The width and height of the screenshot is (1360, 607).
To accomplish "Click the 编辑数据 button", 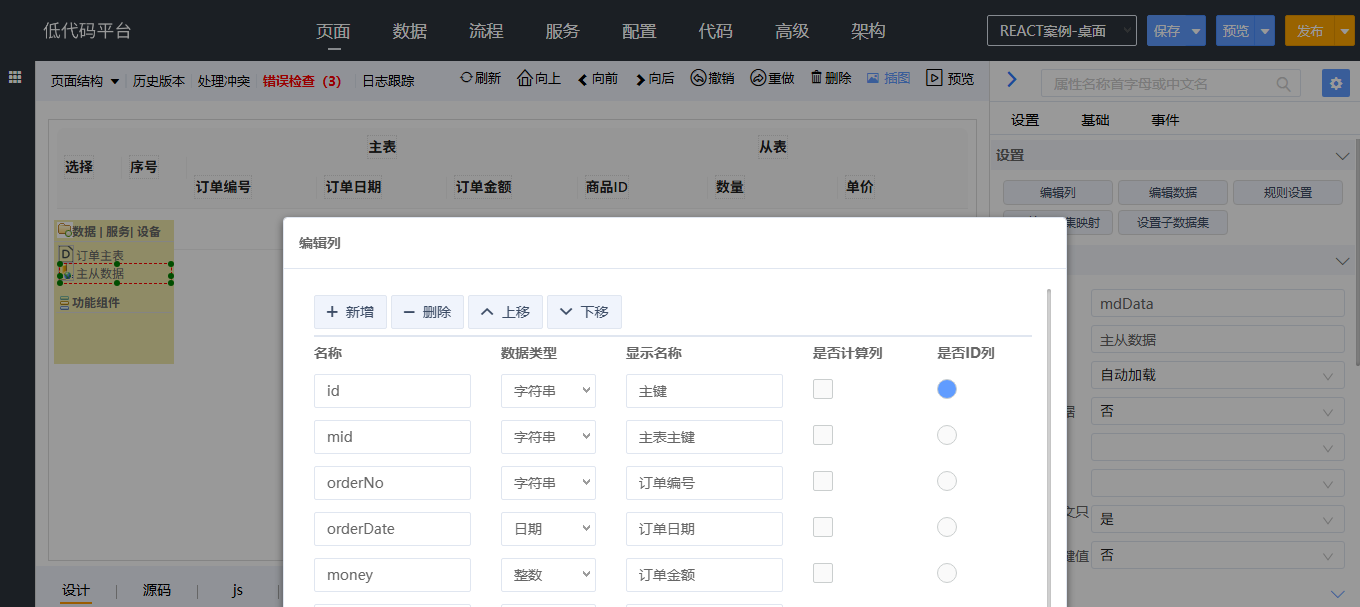I will (x=1173, y=193).
